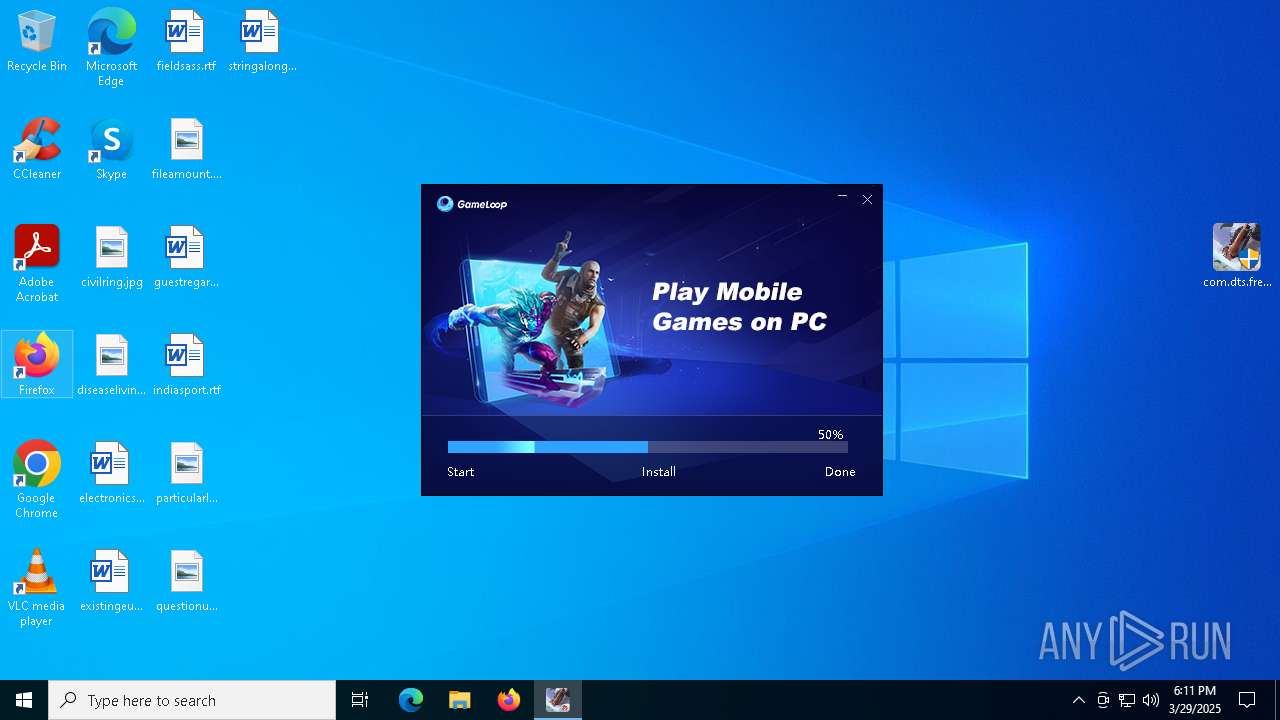Screen dimensions: 1280x720
Task: Open the Action Center notifications
Action: tap(1247, 700)
